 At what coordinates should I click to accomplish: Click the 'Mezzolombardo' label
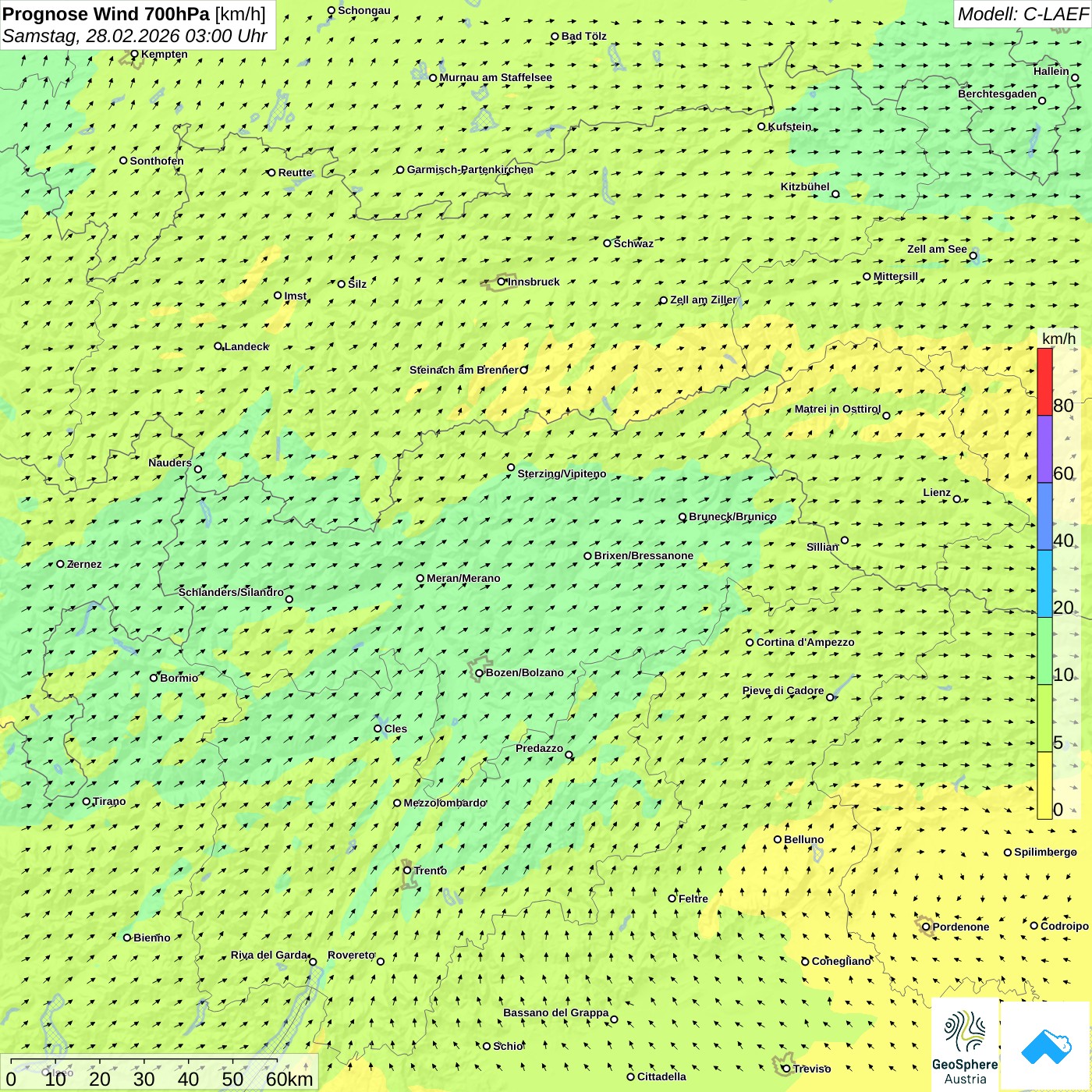pos(445,803)
